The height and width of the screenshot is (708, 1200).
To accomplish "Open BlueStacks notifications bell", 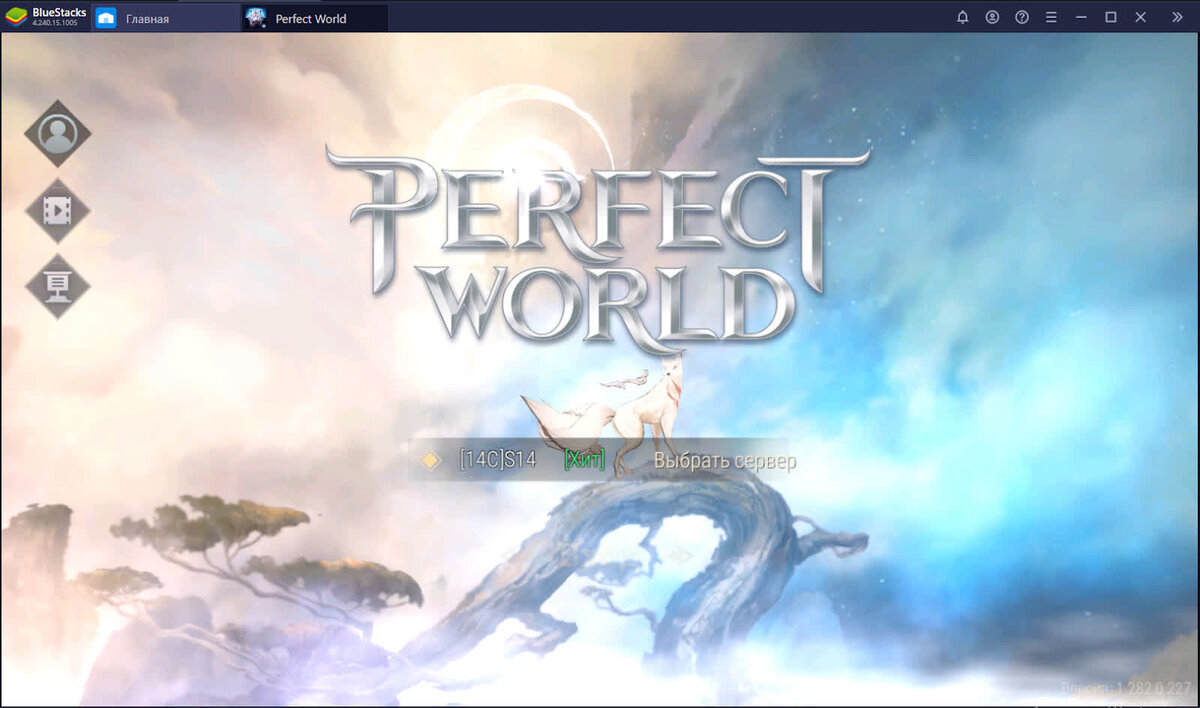I will tap(962, 17).
